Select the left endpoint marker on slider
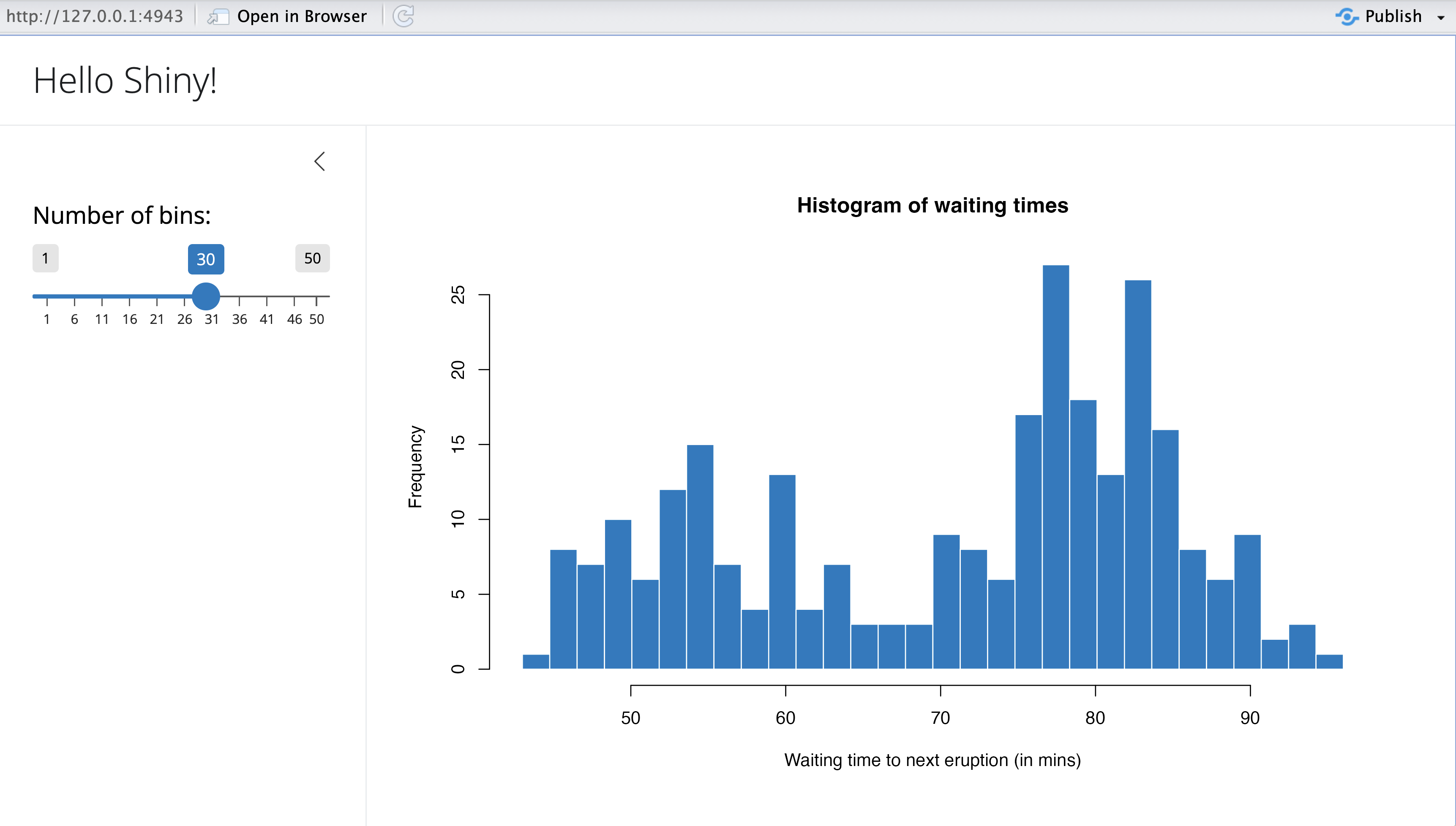This screenshot has height=826, width=1456. pyautogui.click(x=44, y=259)
